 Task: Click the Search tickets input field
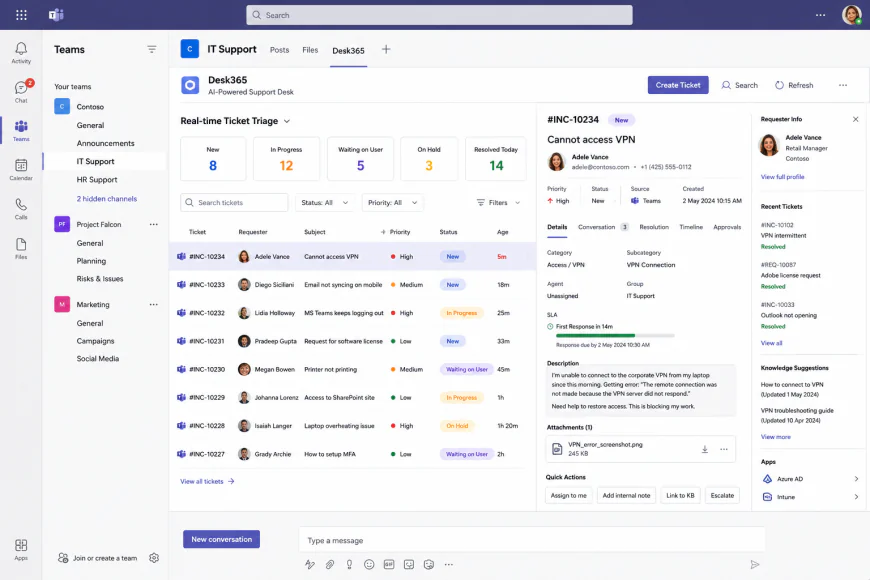pyautogui.click(x=234, y=203)
